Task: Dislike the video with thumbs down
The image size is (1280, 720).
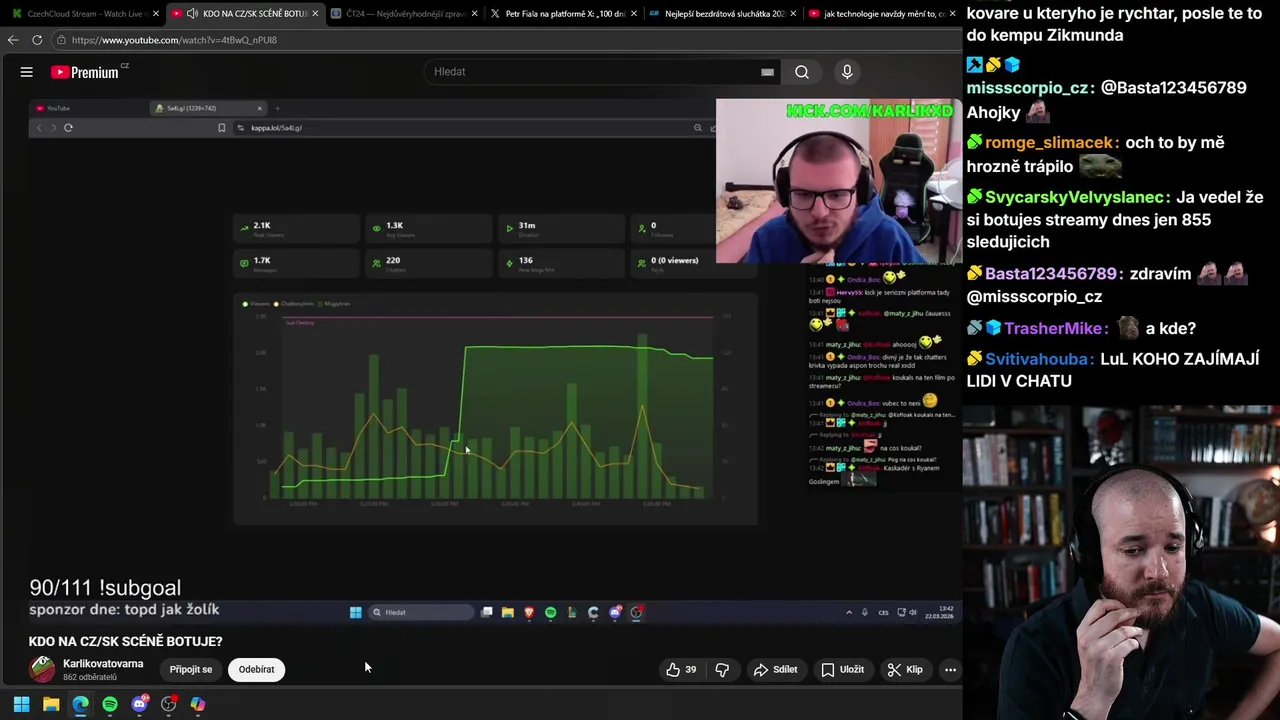Action: pos(722,670)
